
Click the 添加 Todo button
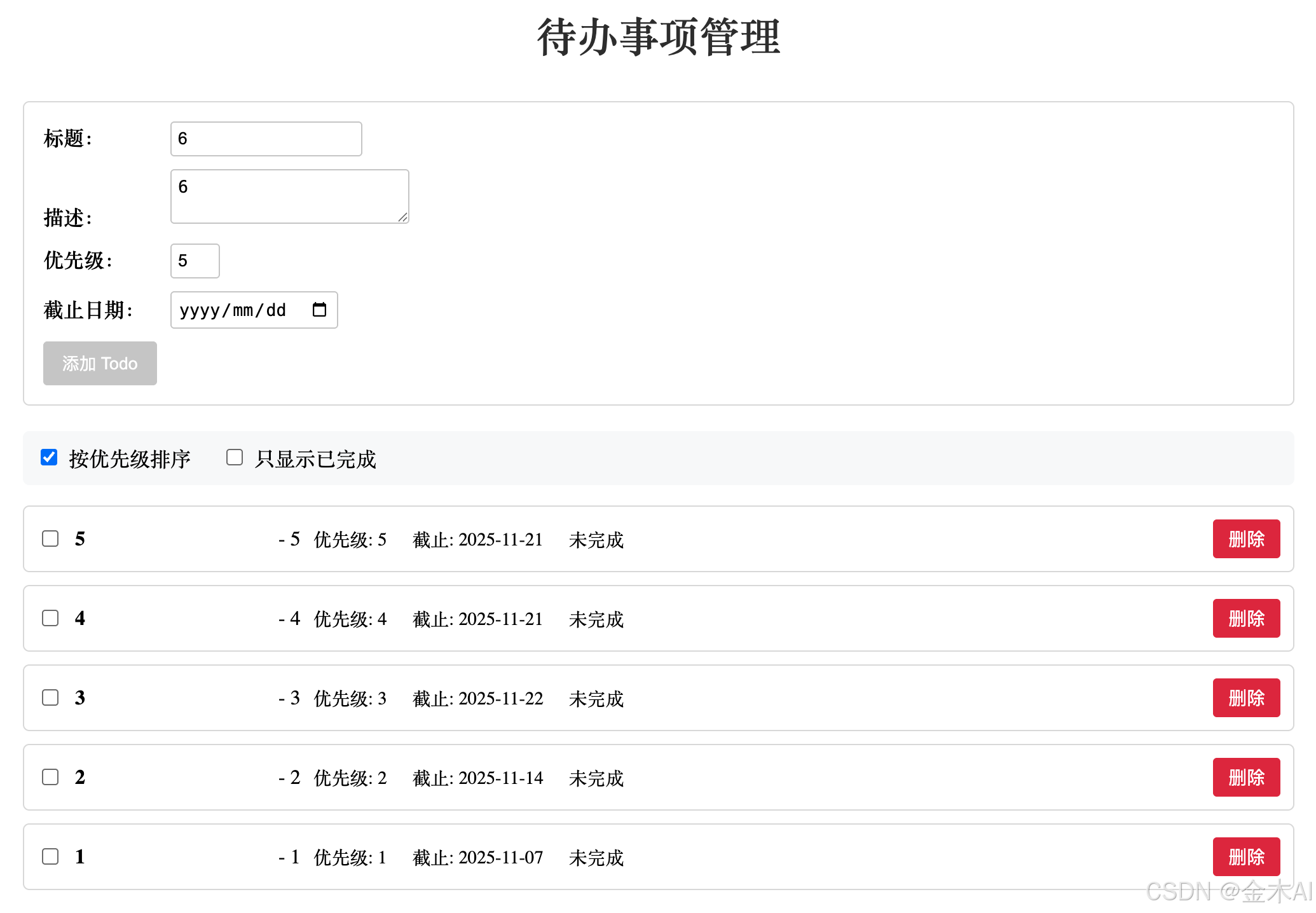[x=99, y=363]
